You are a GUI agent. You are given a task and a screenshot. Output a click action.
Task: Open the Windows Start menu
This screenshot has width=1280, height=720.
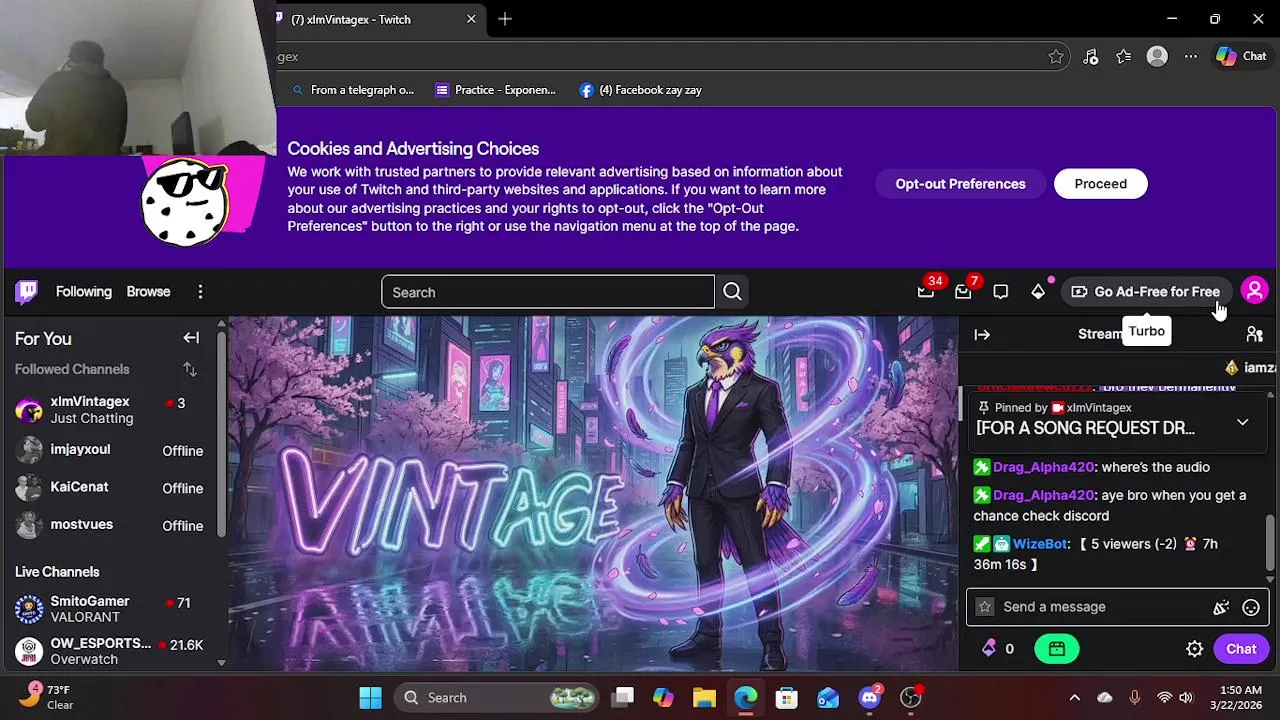pos(370,698)
